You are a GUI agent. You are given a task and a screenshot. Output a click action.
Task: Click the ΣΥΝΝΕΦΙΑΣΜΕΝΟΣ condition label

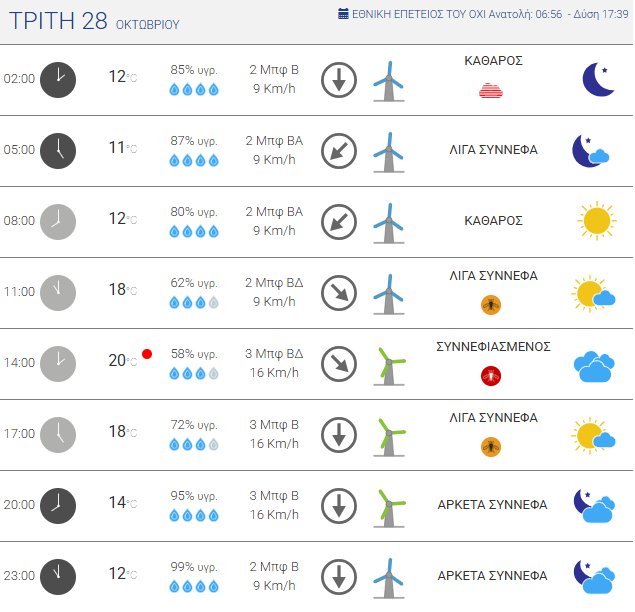click(x=494, y=346)
